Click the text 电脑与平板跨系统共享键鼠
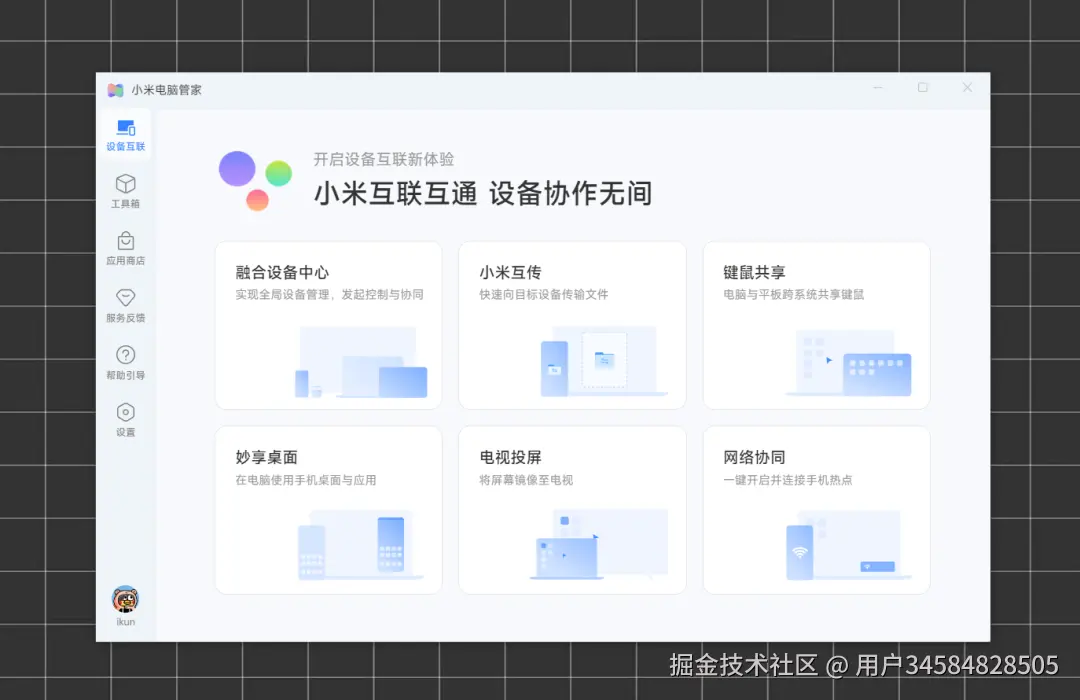Viewport: 1080px width, 700px height. pos(793,295)
